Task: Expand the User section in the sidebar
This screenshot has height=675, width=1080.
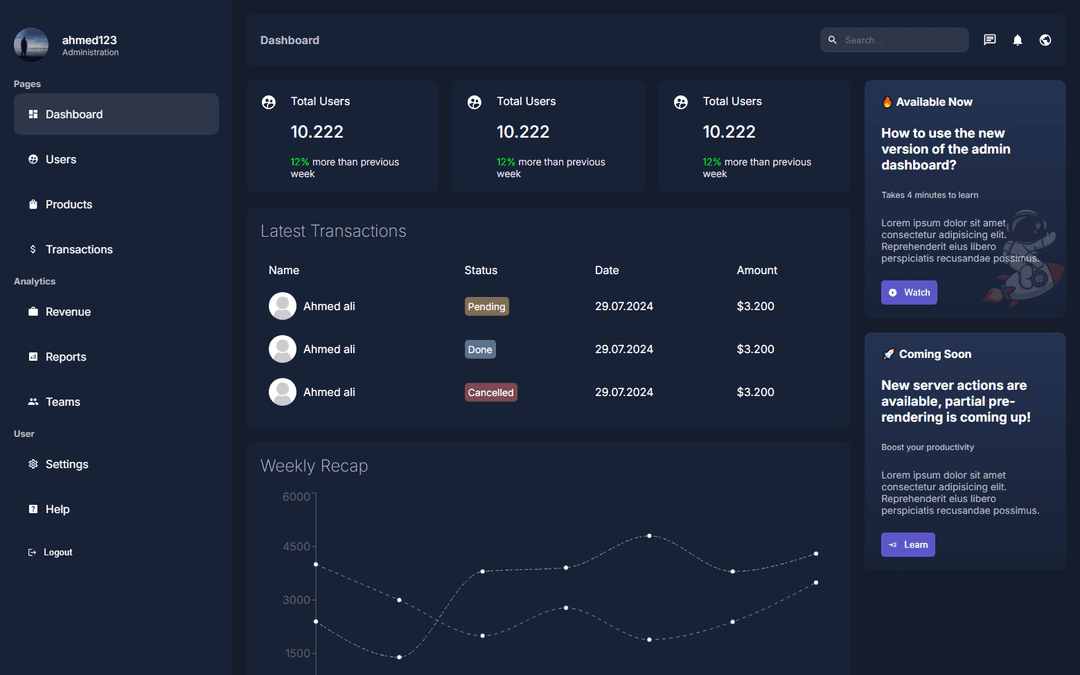Action: (x=23, y=433)
